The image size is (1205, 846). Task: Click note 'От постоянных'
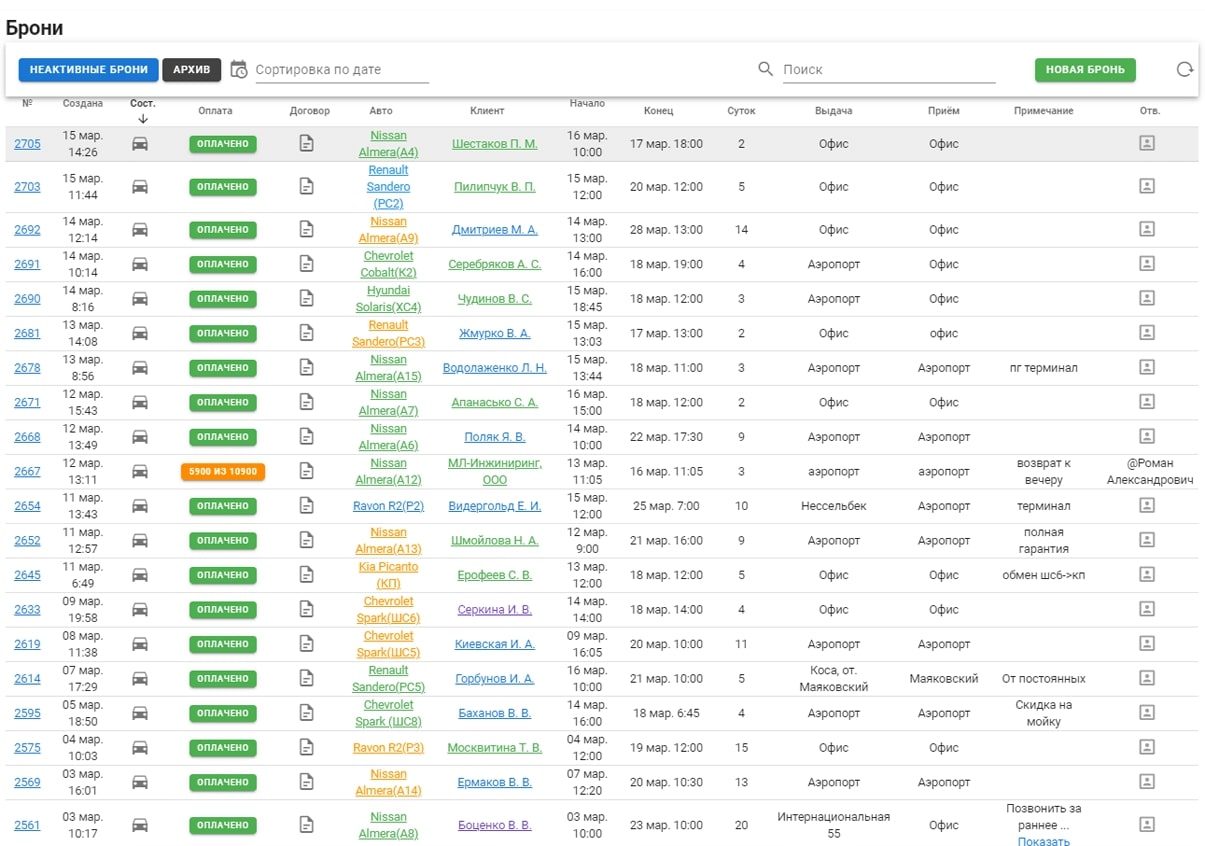pos(1043,678)
